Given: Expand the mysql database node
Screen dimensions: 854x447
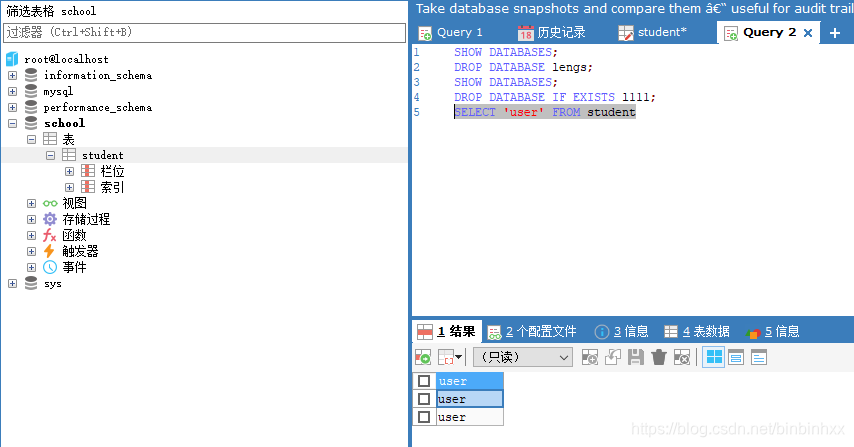Looking at the screenshot, I should pyautogui.click(x=13, y=91).
